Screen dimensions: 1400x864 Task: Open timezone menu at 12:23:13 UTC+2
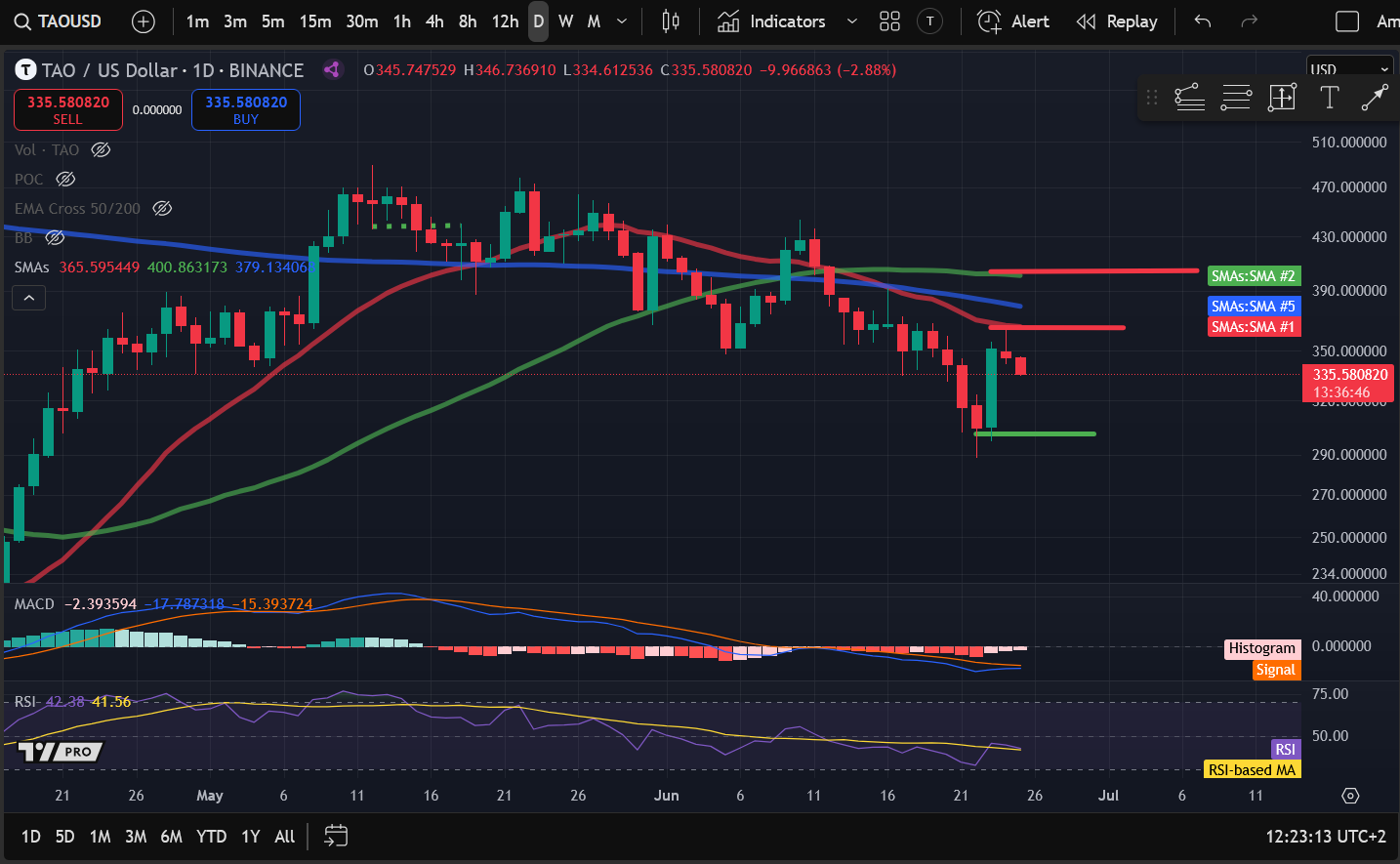1326,837
